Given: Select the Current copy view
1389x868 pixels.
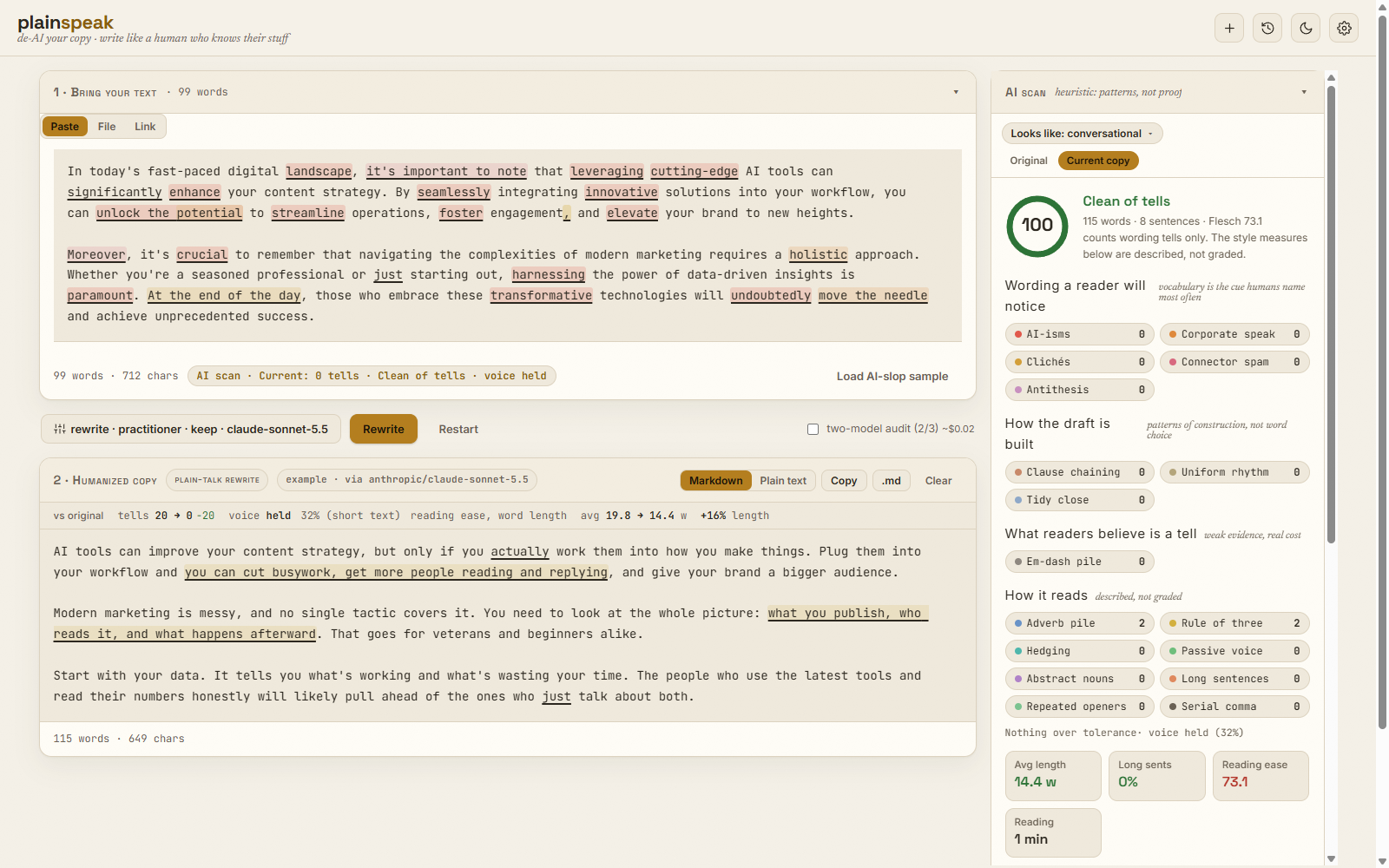Looking at the screenshot, I should click(x=1098, y=161).
